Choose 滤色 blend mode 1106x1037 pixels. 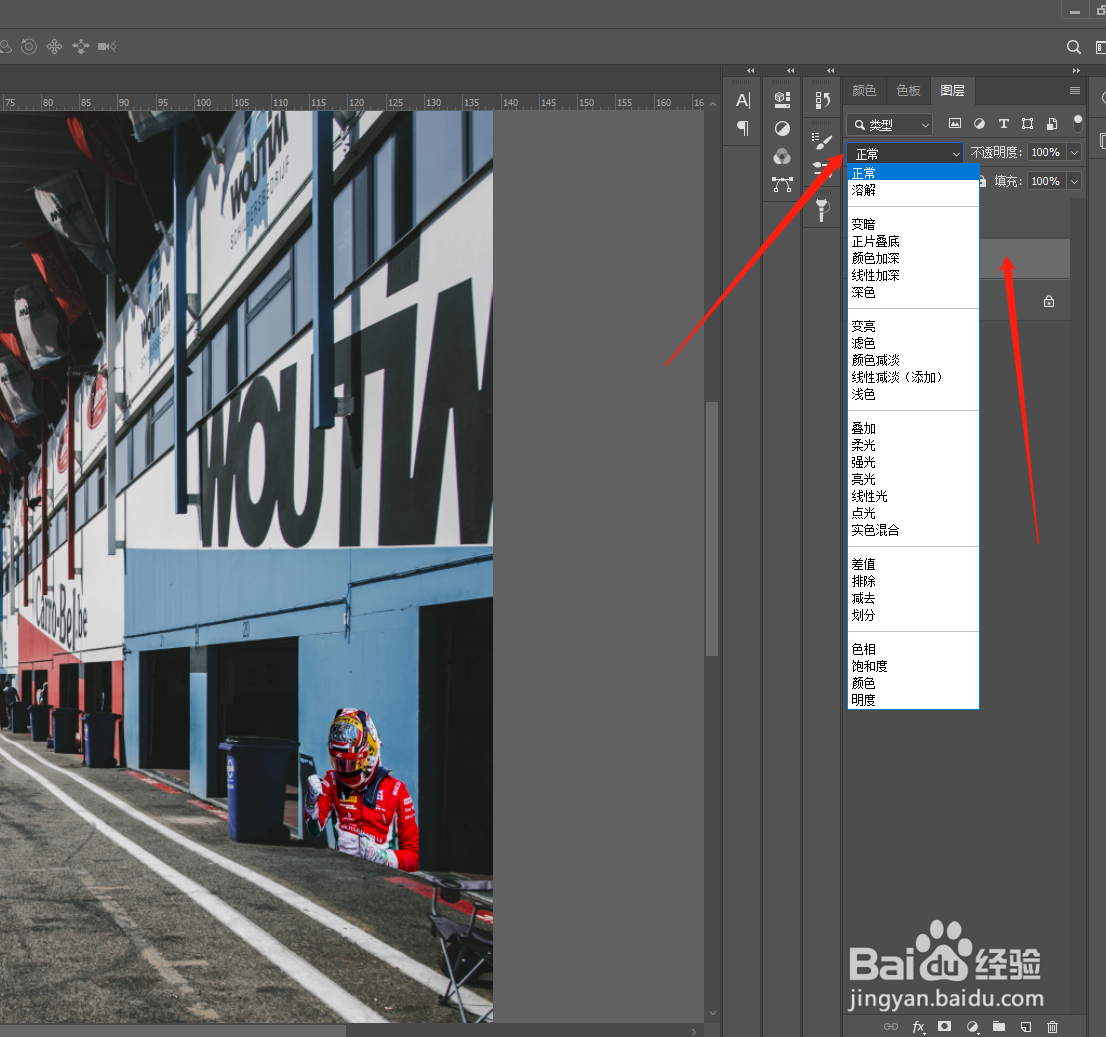(913, 343)
